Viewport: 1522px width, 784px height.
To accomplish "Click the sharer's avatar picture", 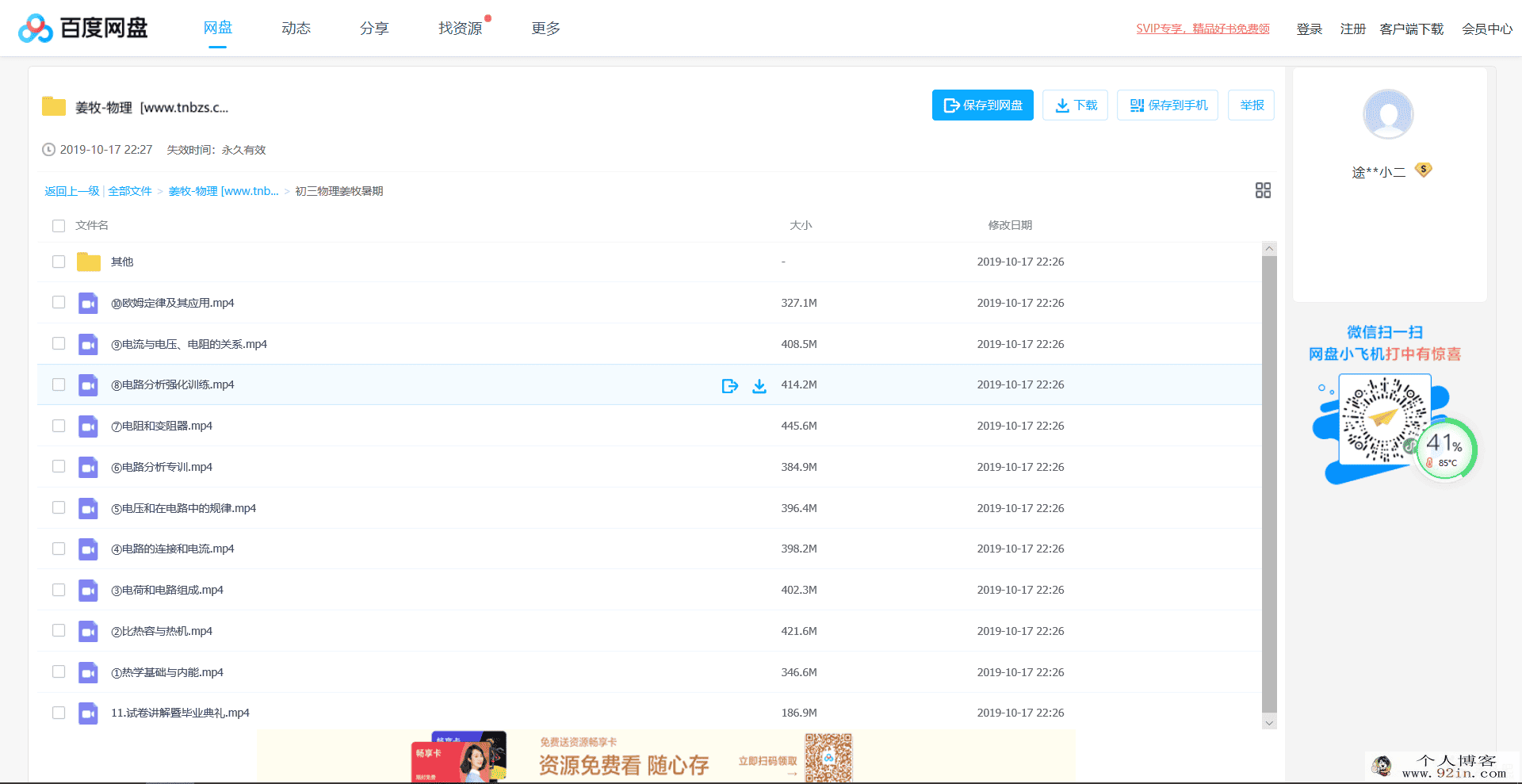I will [1388, 114].
